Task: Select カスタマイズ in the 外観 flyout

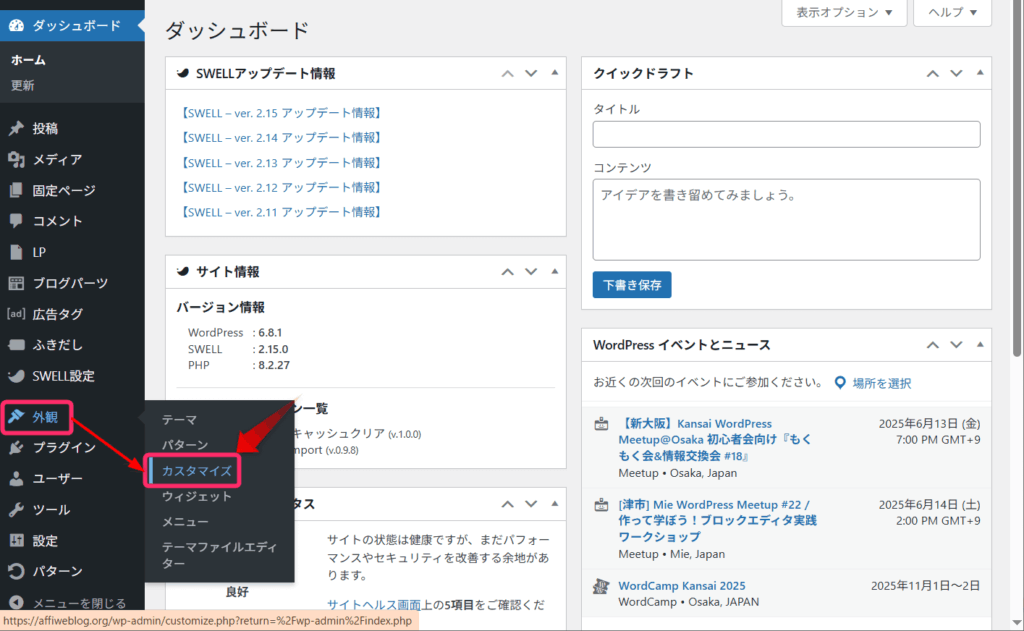Action: (197, 470)
